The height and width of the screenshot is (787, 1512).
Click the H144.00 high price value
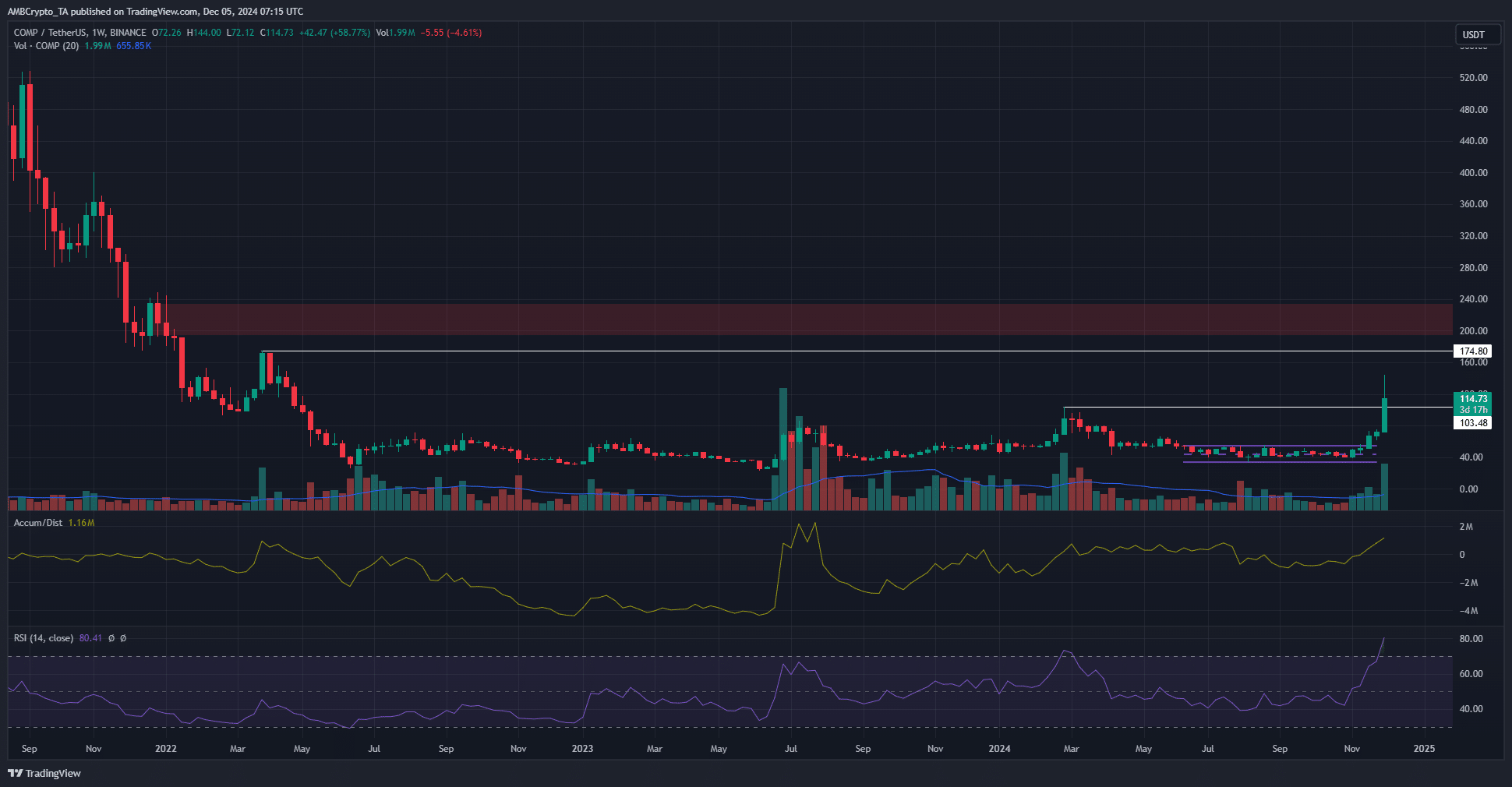click(203, 33)
